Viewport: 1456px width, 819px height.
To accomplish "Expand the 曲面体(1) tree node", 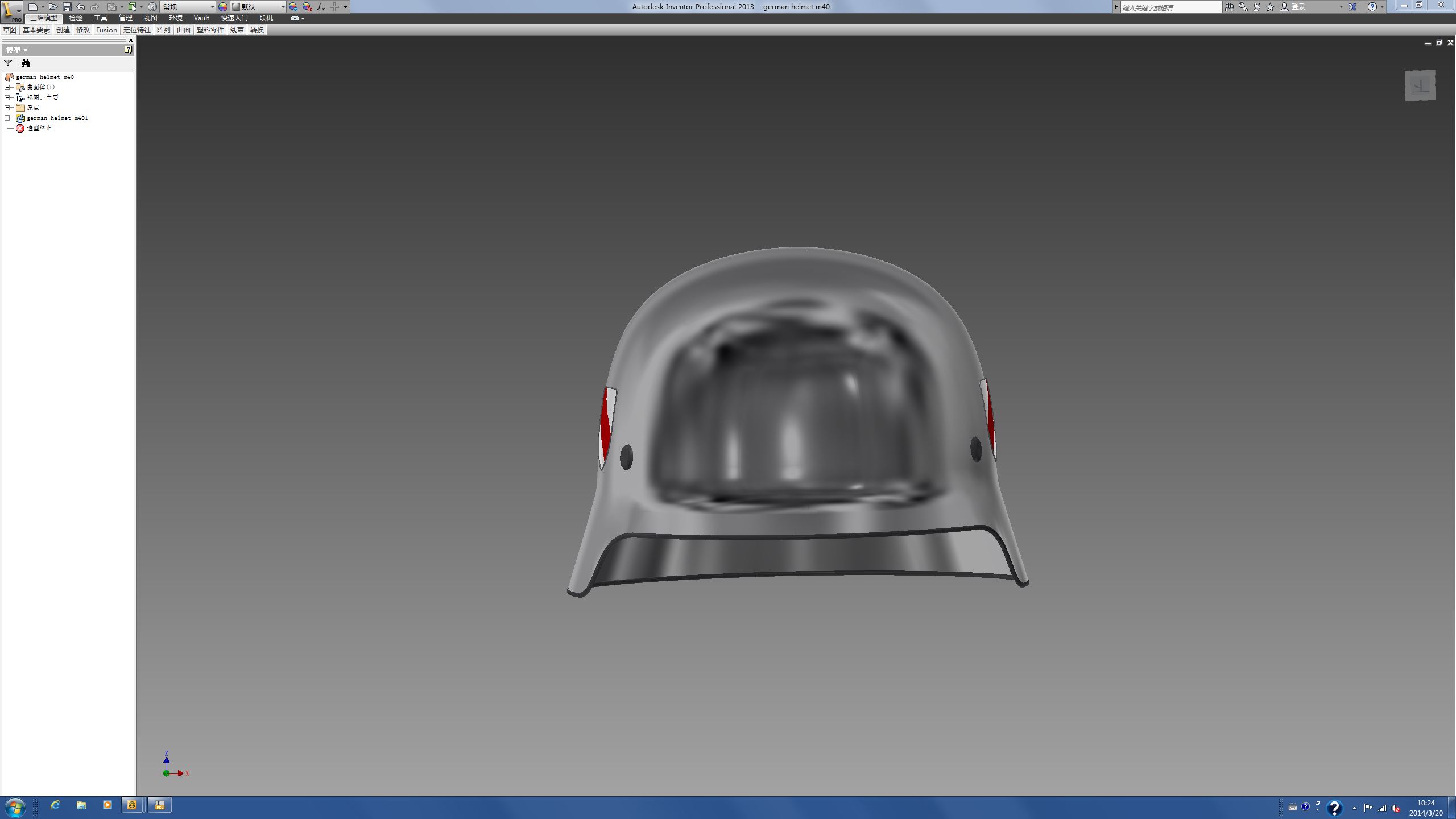I will coord(7,87).
